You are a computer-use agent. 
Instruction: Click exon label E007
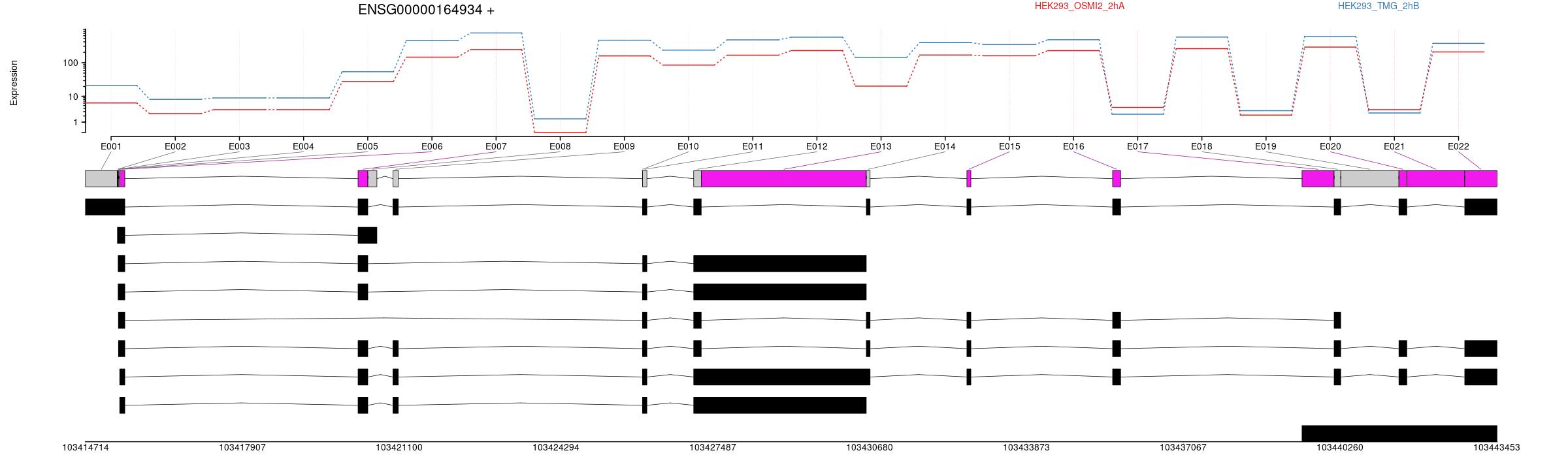point(496,146)
